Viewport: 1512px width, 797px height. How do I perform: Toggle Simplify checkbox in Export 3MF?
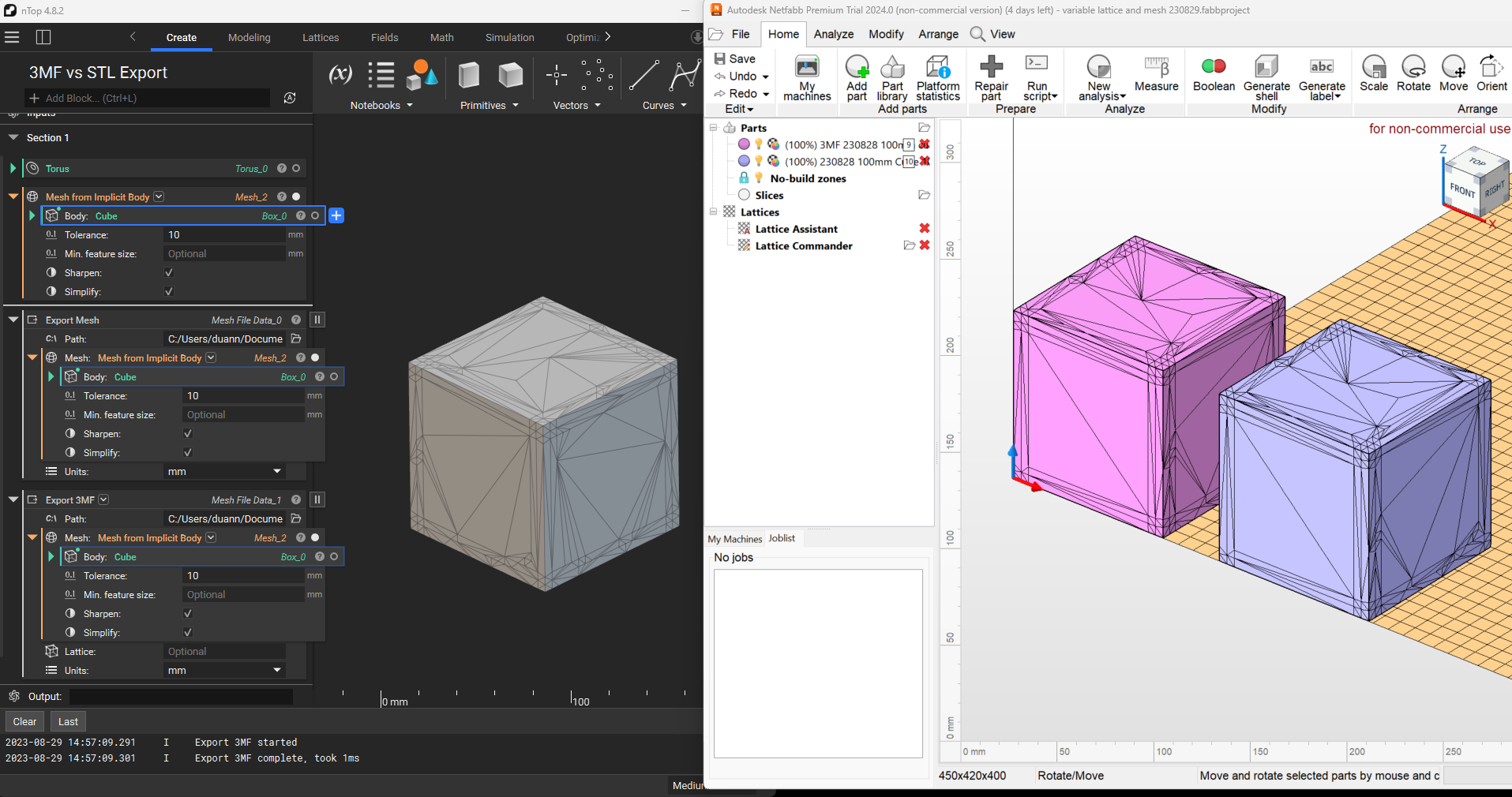tap(187, 633)
